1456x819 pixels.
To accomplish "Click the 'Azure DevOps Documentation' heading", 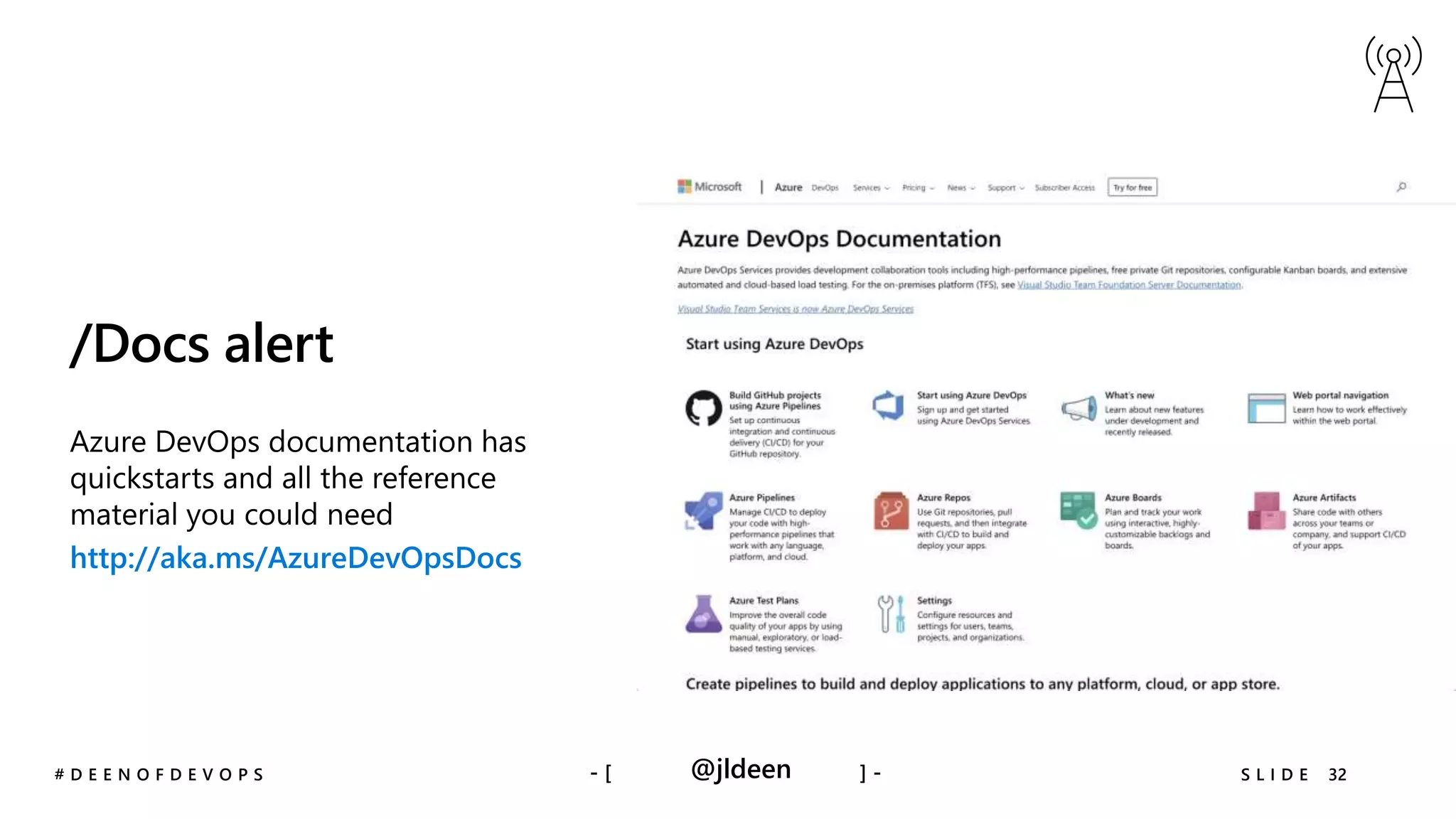I will (x=839, y=239).
